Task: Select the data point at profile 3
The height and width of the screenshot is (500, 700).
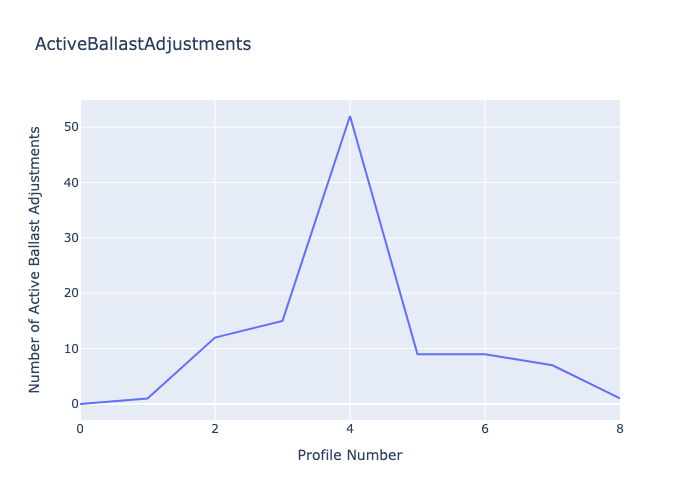Action: (283, 321)
